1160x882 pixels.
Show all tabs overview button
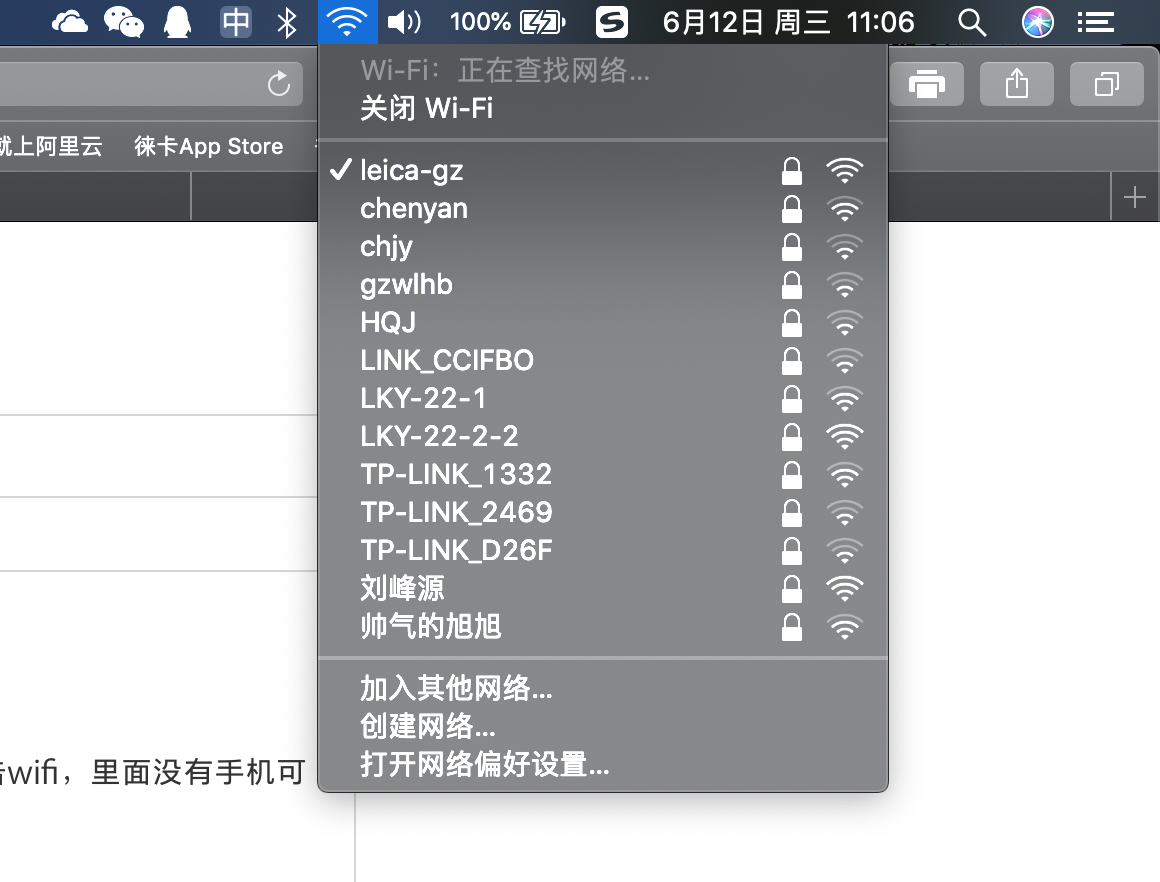(x=1107, y=84)
